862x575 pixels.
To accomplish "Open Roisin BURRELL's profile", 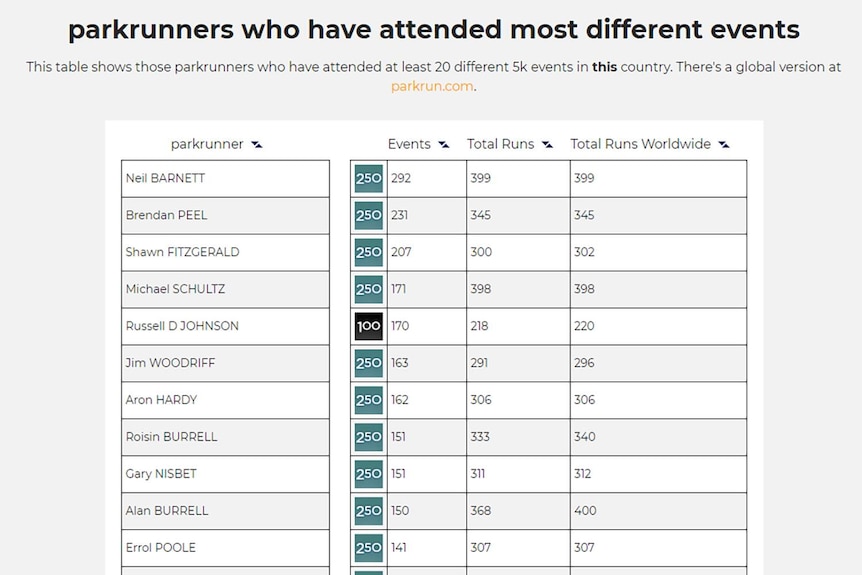I will click(172, 436).
